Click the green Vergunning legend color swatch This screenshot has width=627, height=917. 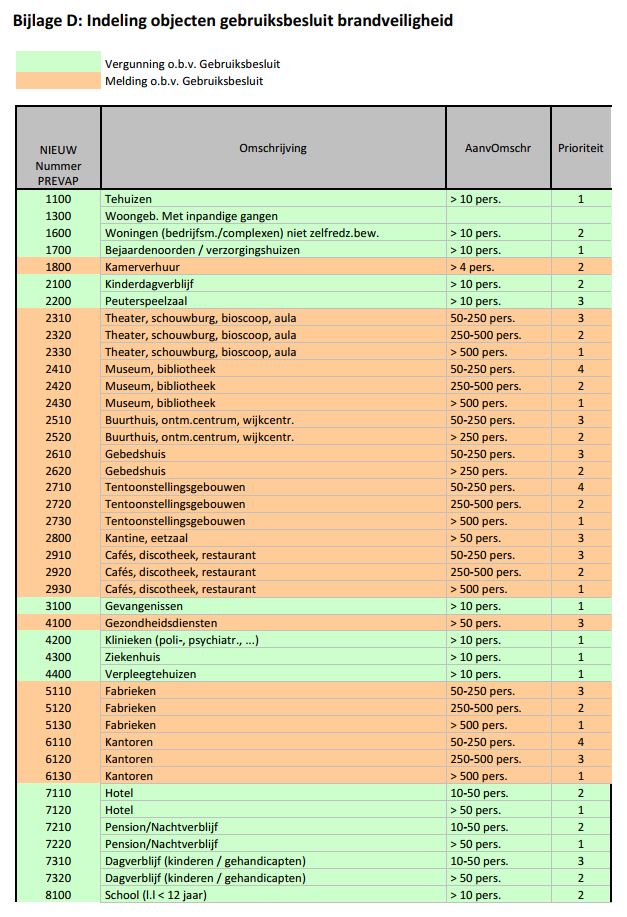pos(58,63)
